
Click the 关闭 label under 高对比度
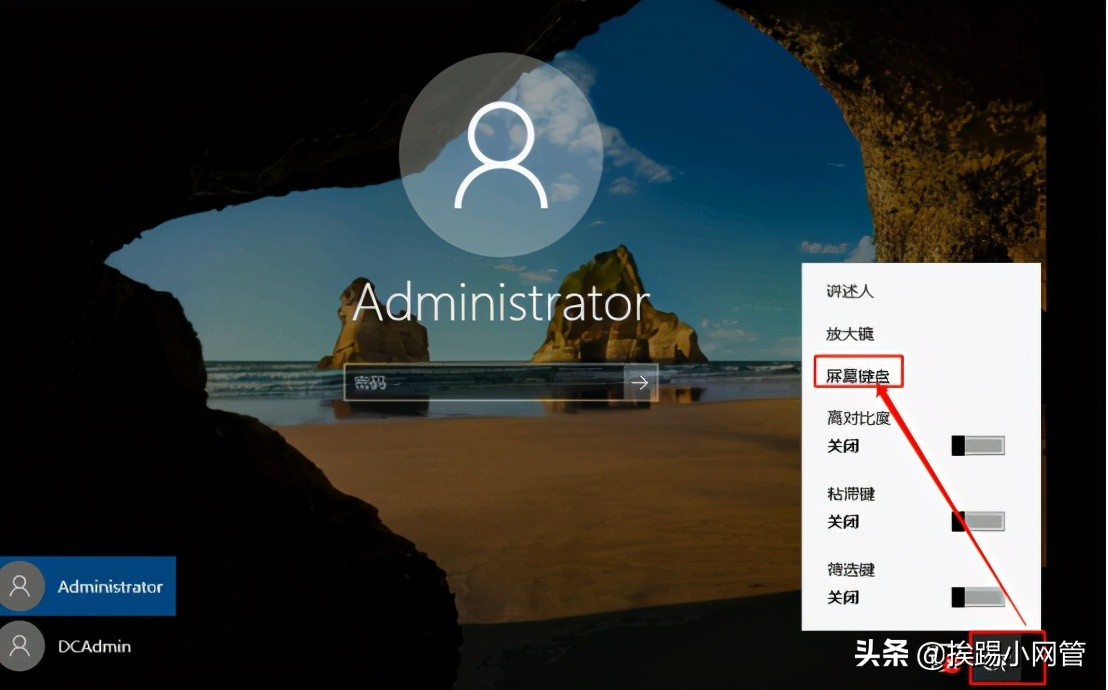(x=843, y=446)
